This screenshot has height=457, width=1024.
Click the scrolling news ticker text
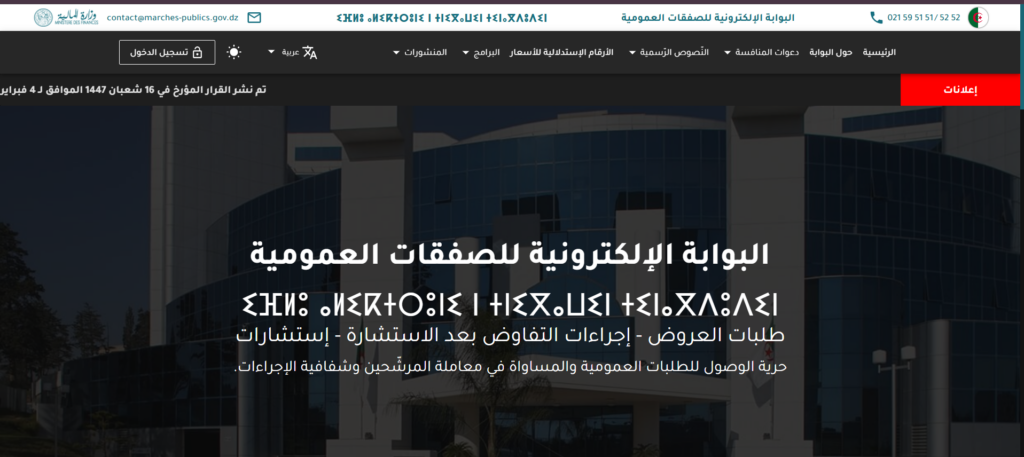[x=133, y=90]
